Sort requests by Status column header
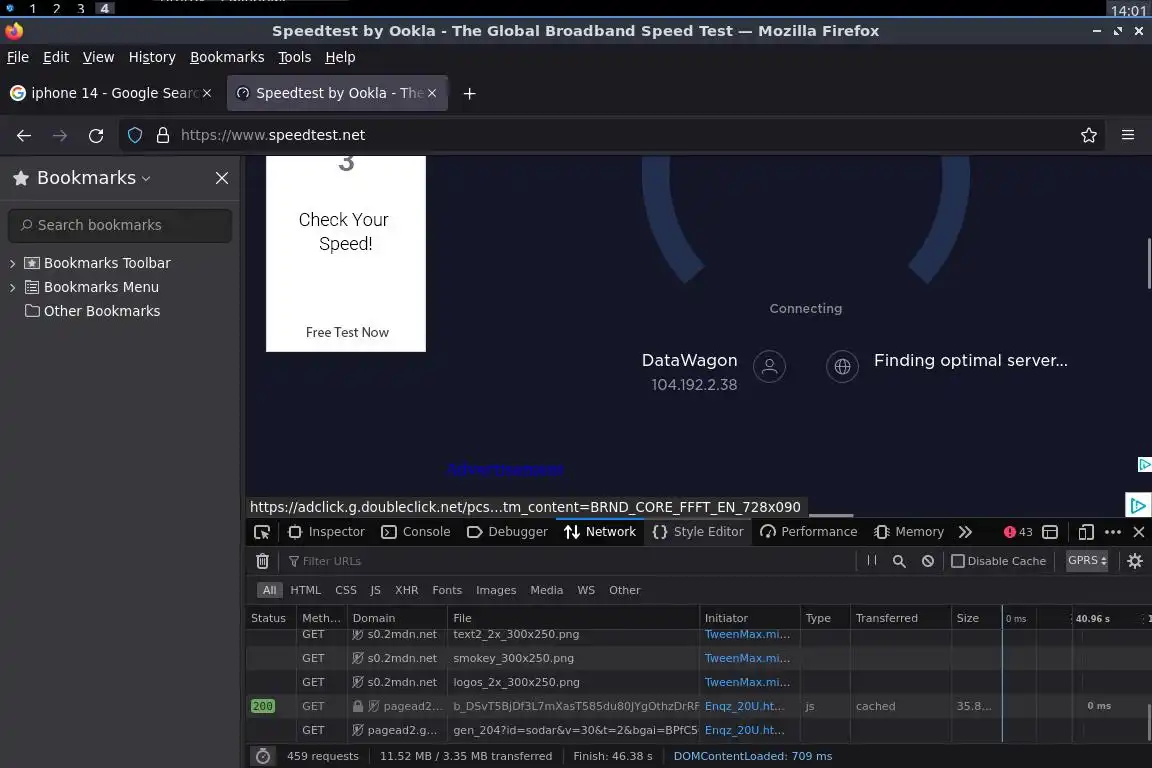 [x=269, y=618]
